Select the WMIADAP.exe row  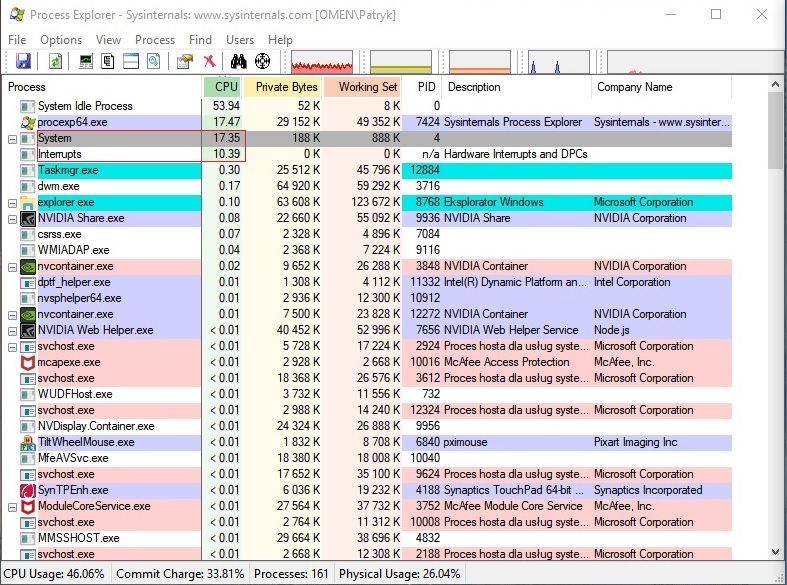(x=367, y=250)
